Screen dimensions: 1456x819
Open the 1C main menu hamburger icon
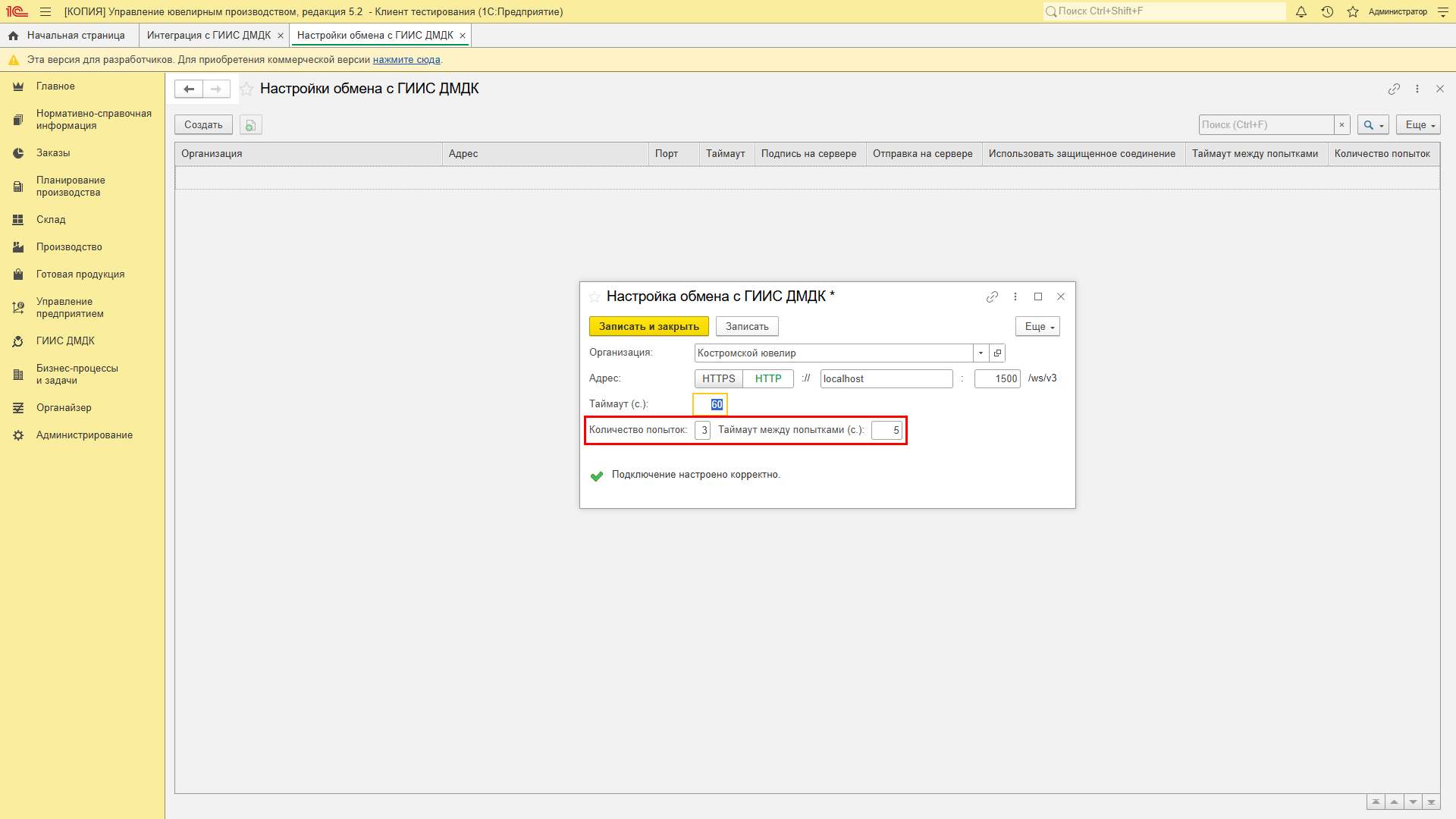(45, 11)
